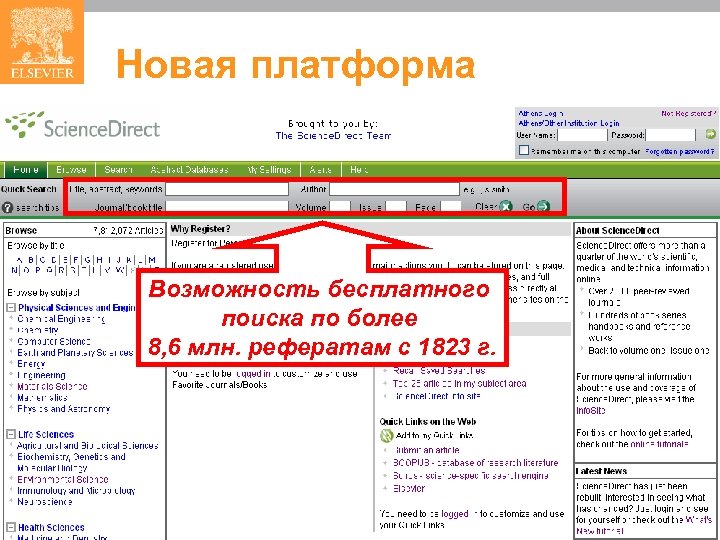Browse titles starting with letter N

tap(14, 270)
